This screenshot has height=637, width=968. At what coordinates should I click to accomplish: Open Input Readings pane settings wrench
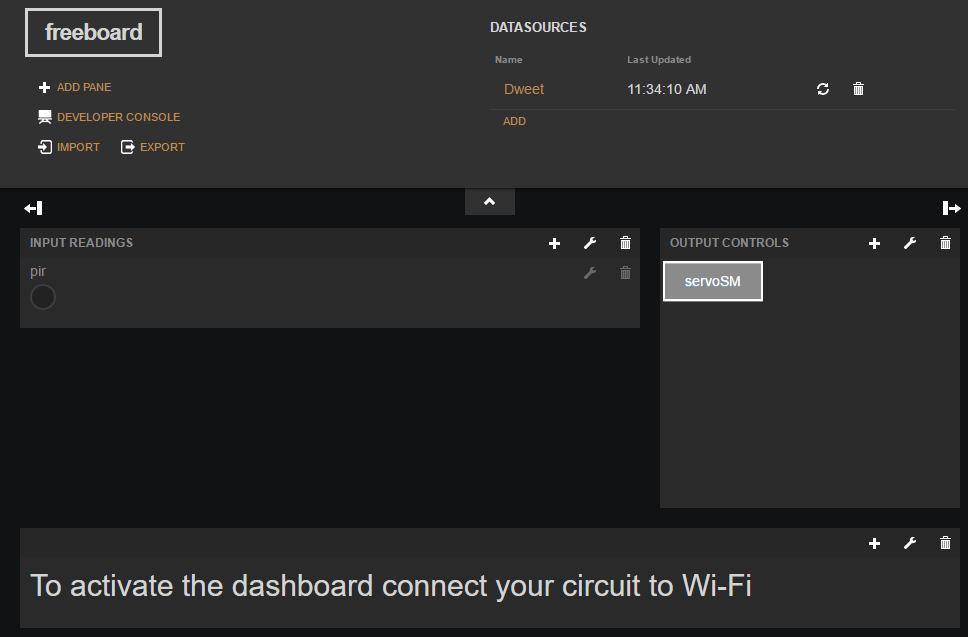pos(590,243)
